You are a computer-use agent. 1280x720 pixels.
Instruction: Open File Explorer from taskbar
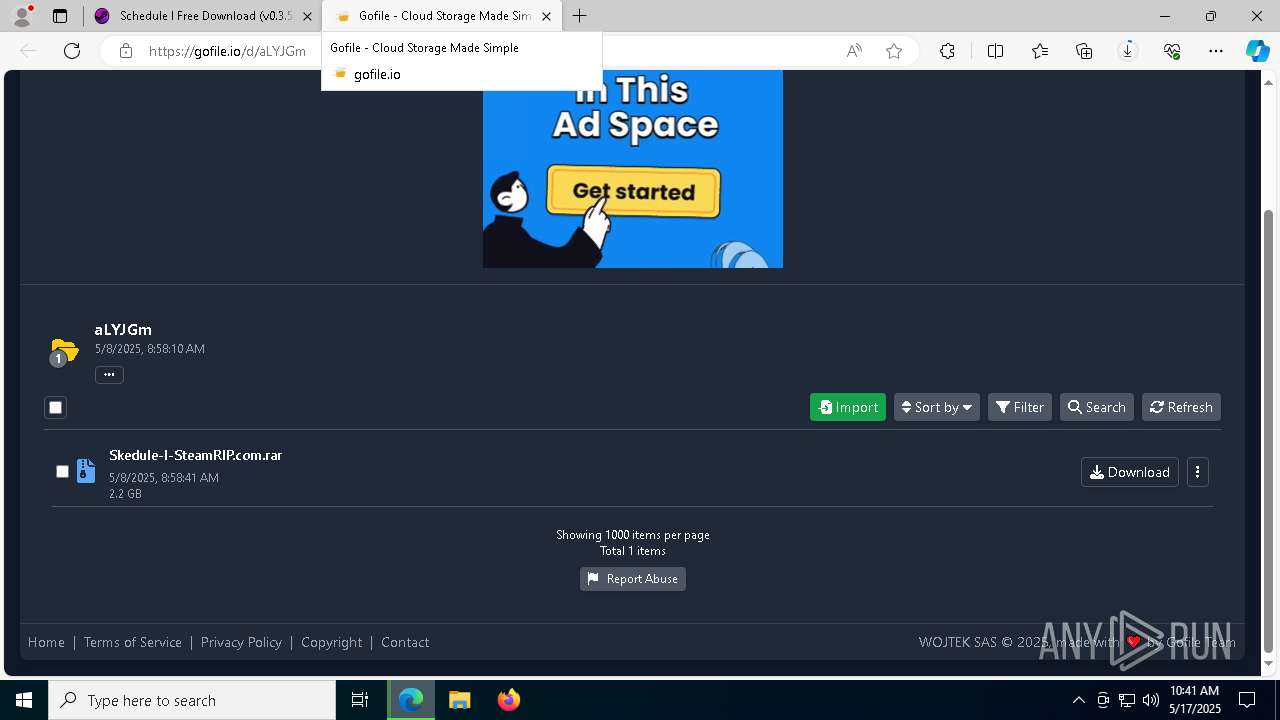(x=459, y=700)
